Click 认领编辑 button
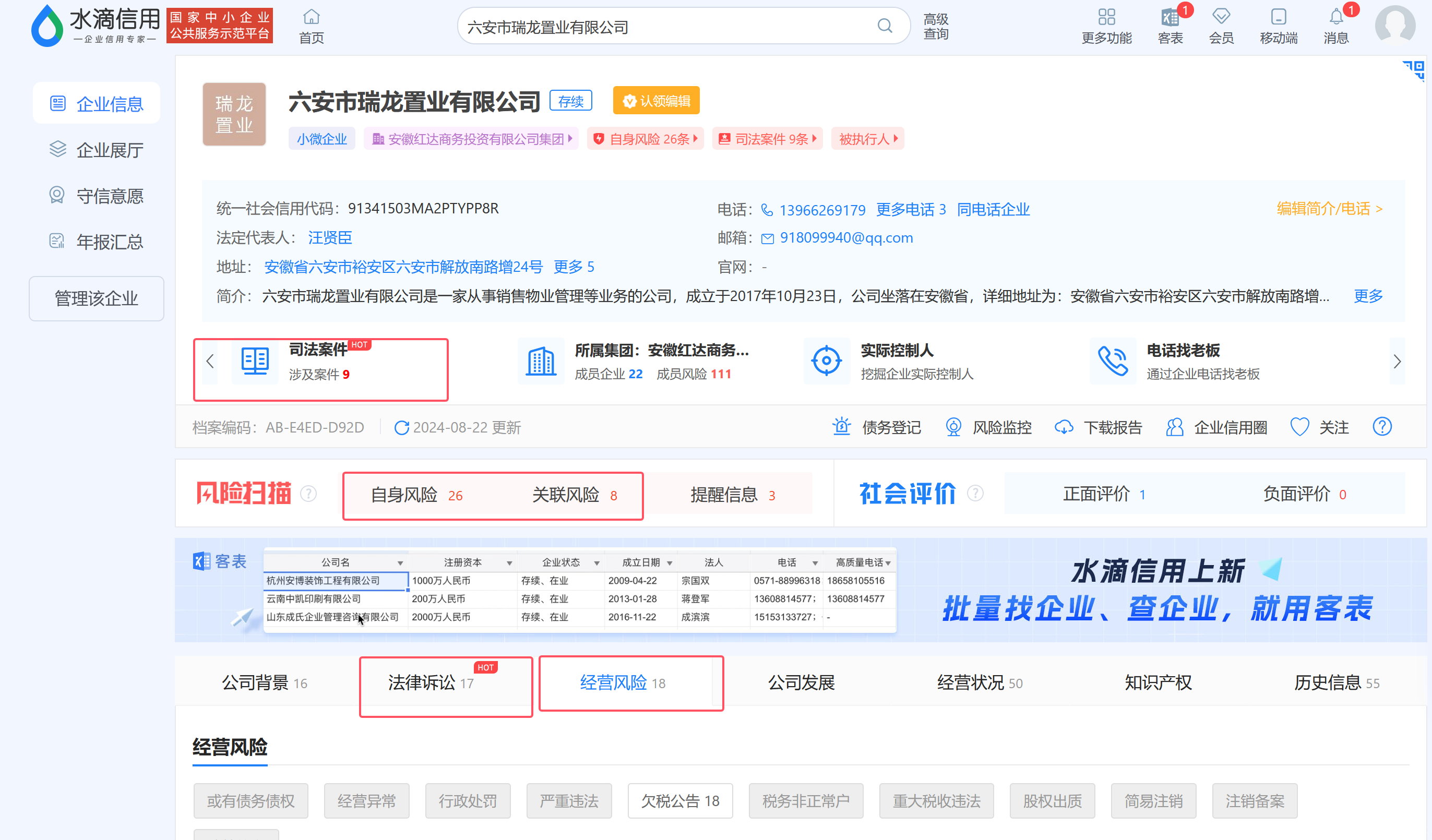1432x840 pixels. click(x=656, y=101)
